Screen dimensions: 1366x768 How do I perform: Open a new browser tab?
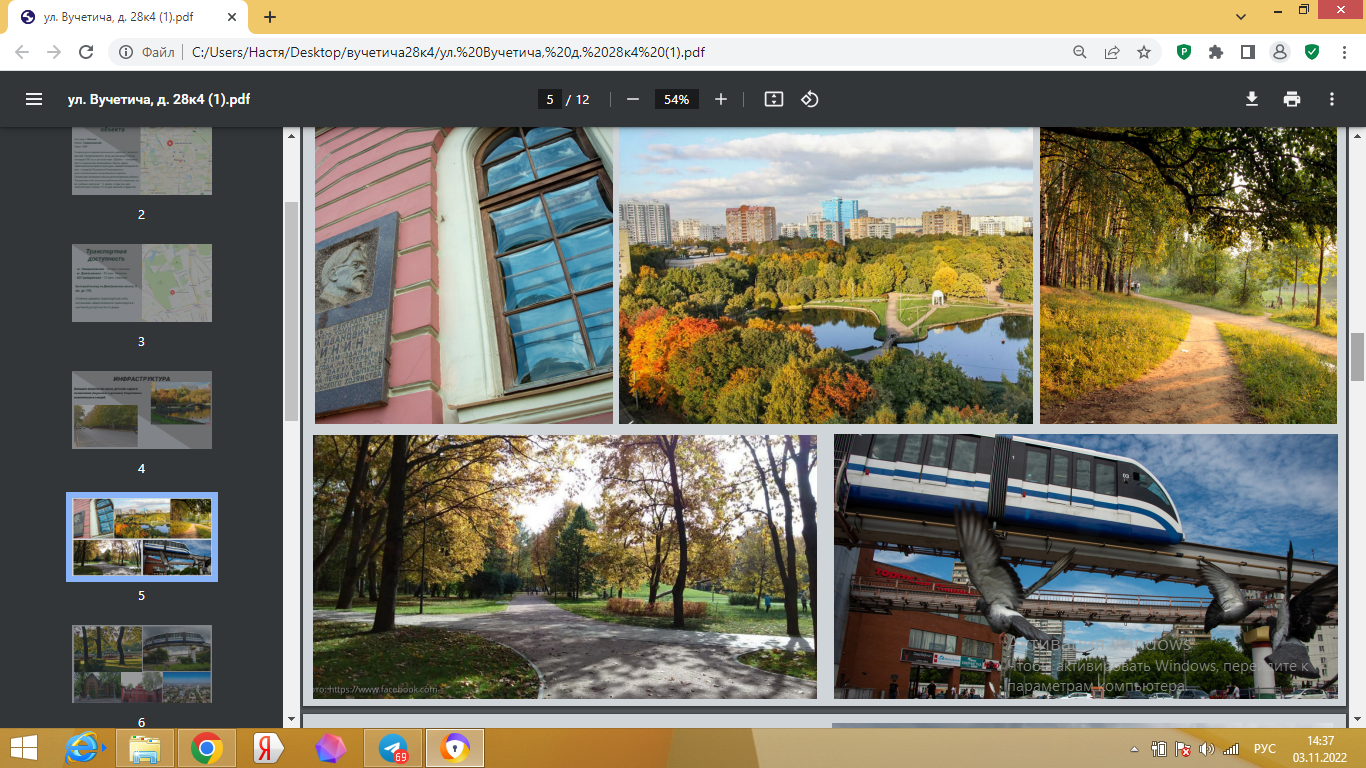[x=270, y=17]
